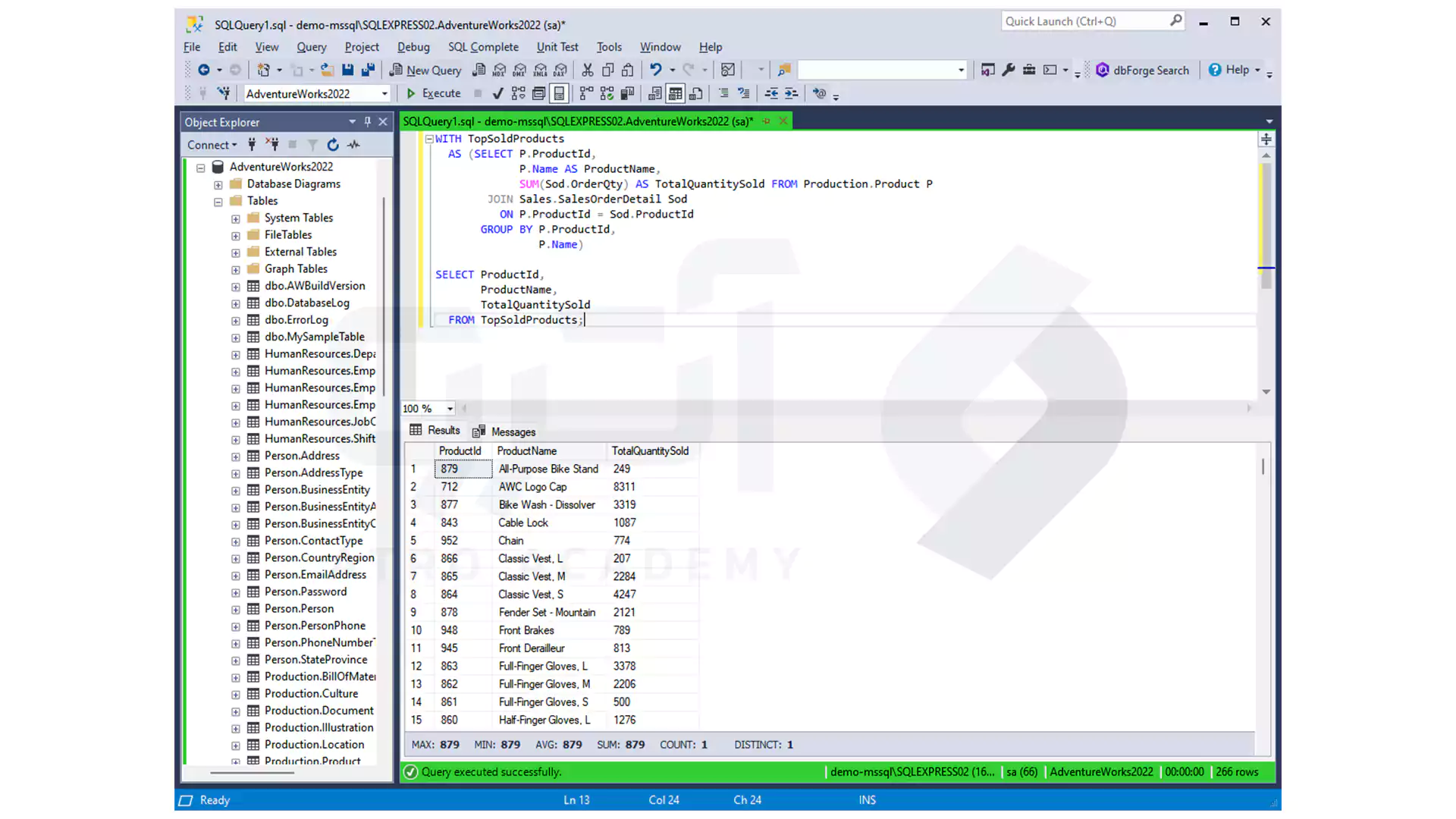Display the estimated execution plan
Screen dimensions: 1456x819
coord(518,93)
